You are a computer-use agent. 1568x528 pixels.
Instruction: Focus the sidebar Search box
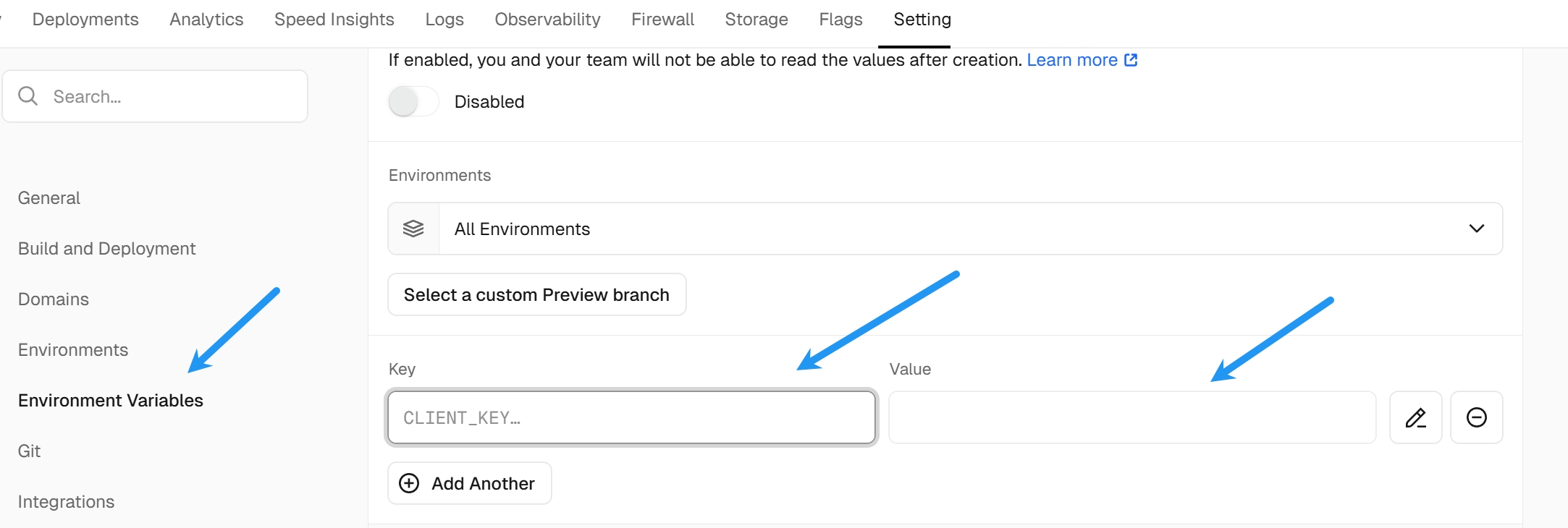click(x=167, y=96)
